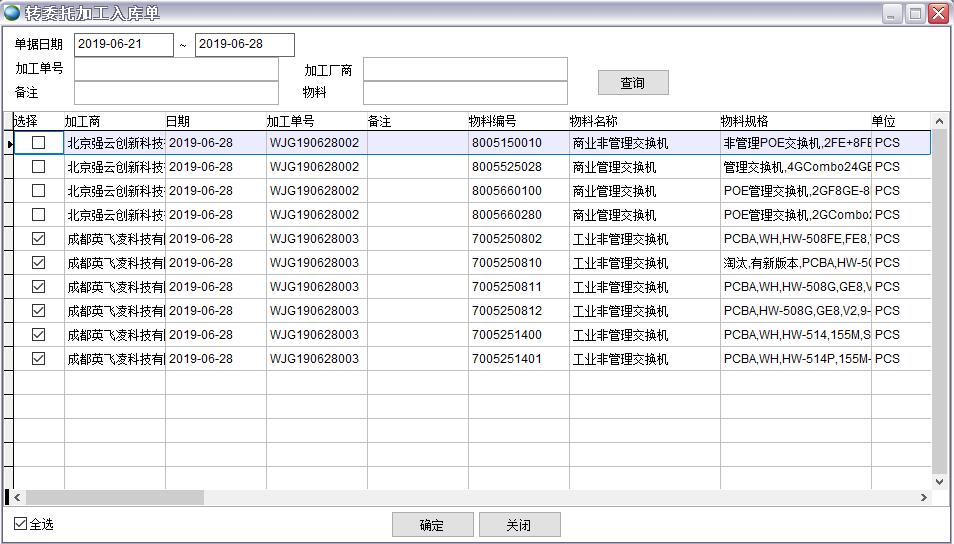This screenshot has width=954, height=544.
Task: Click the globe app icon in title bar
Action: [12, 13]
